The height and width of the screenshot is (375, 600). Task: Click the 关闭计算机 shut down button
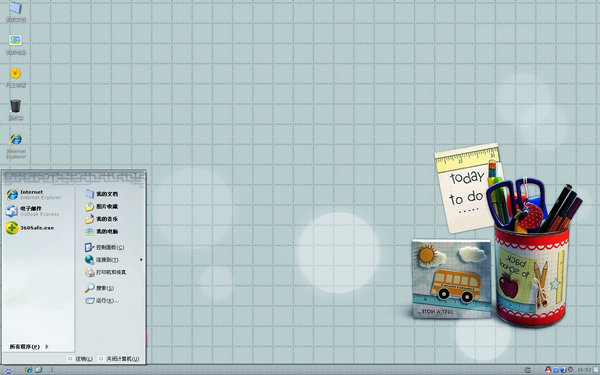[x=119, y=359]
